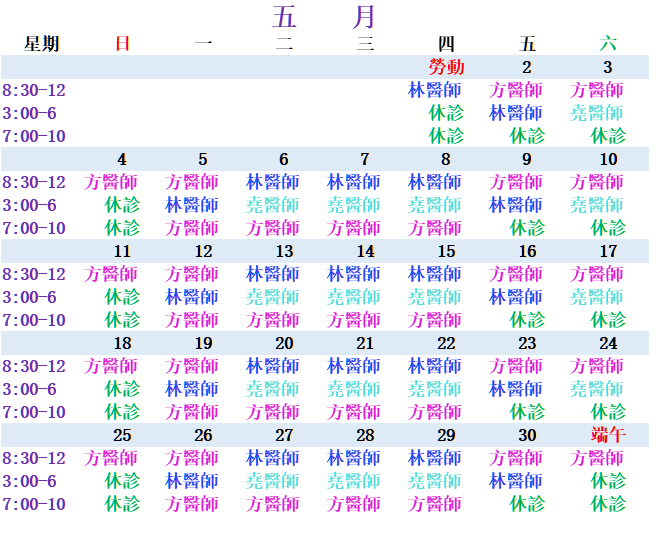658x540 pixels.
Task: Select 林醫師 morning slot on day 13
Action: click(x=272, y=274)
